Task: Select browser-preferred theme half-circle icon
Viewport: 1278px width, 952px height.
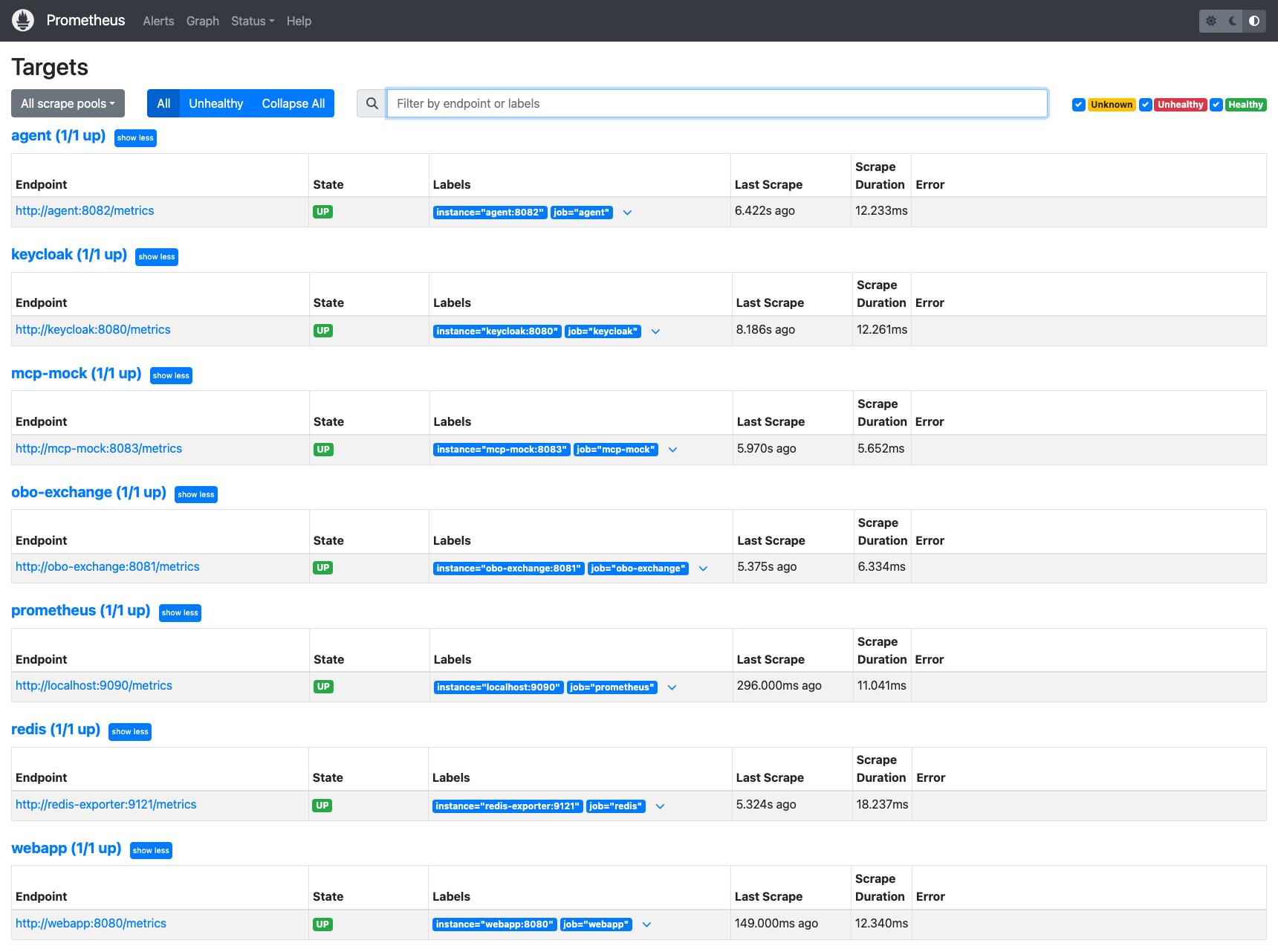Action: pyautogui.click(x=1254, y=21)
